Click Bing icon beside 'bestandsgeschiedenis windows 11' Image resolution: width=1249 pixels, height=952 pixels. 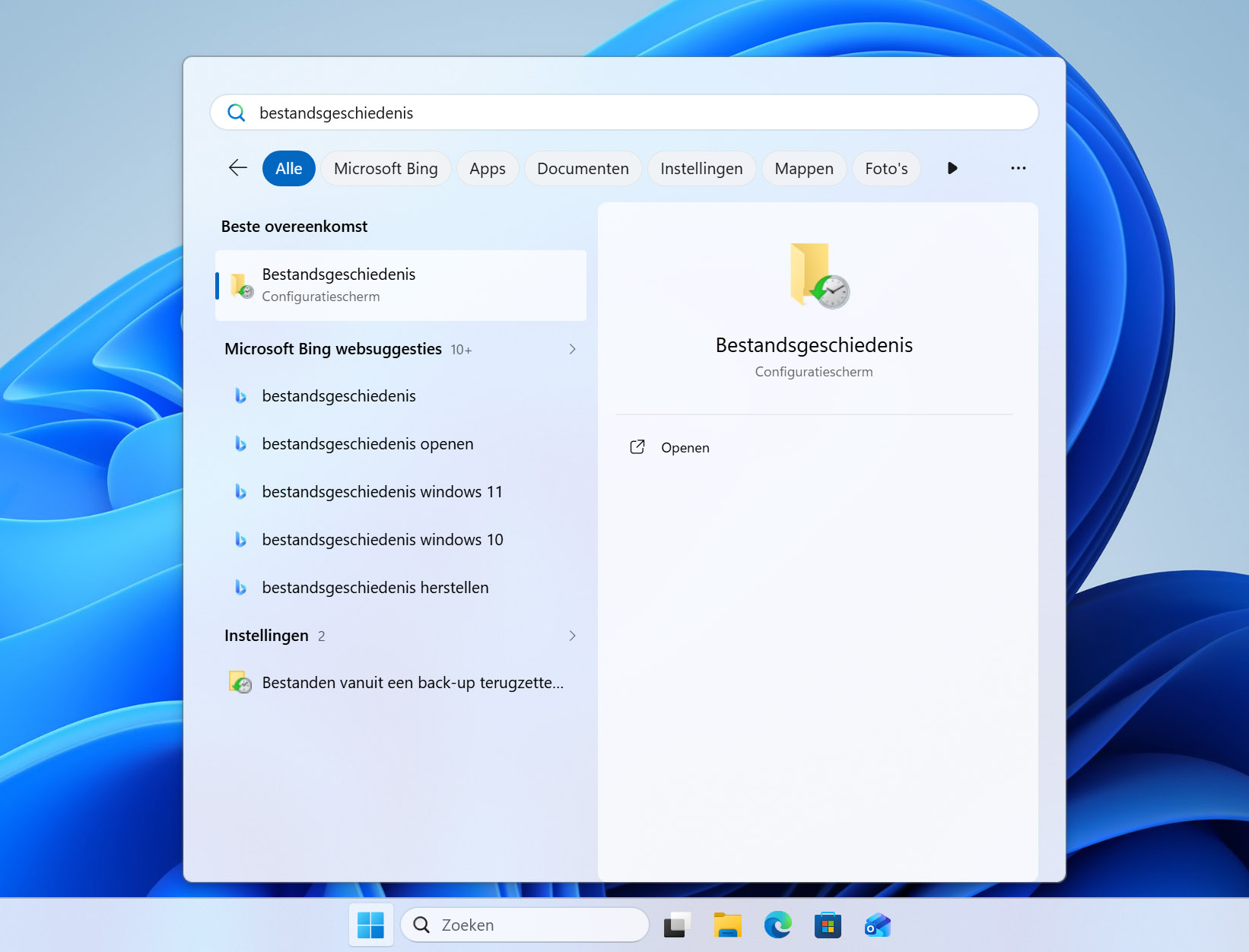click(240, 492)
